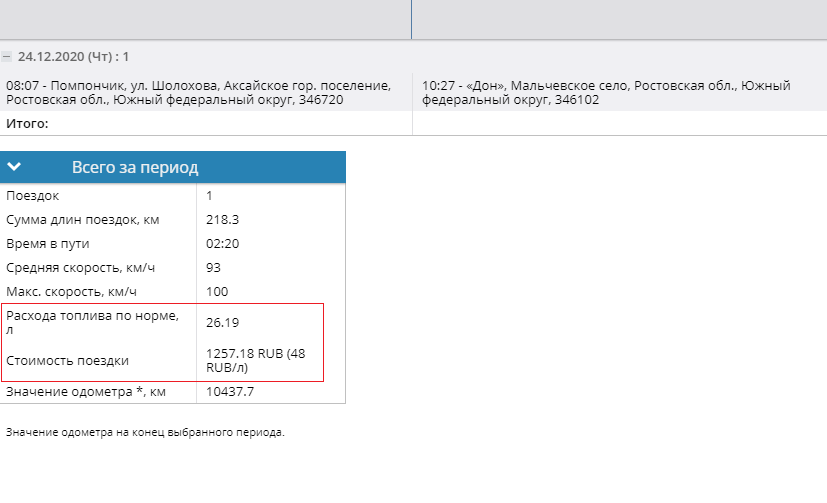Select the max speed value 100
827x503 pixels.
click(x=217, y=292)
